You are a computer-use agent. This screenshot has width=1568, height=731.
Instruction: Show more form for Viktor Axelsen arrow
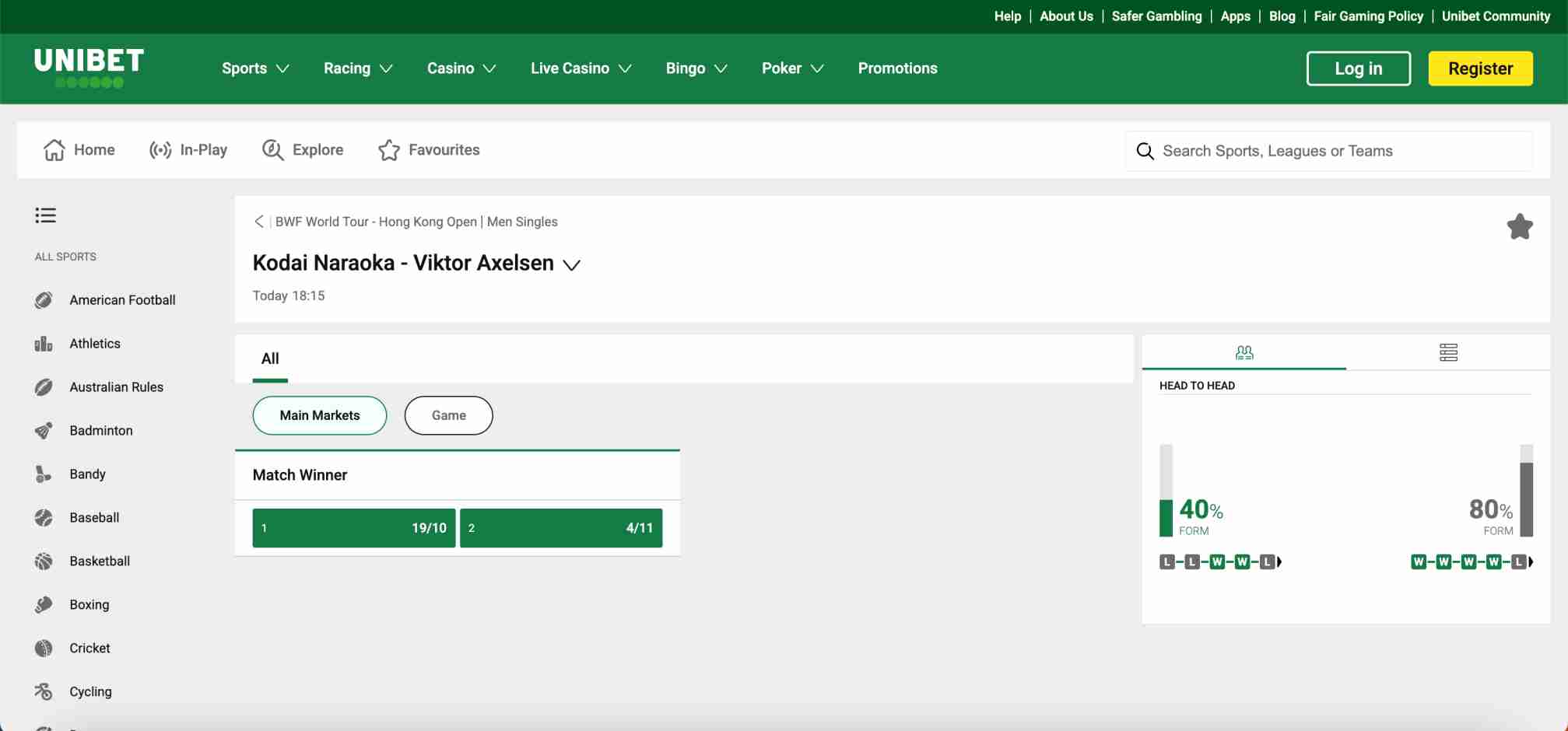(1531, 561)
